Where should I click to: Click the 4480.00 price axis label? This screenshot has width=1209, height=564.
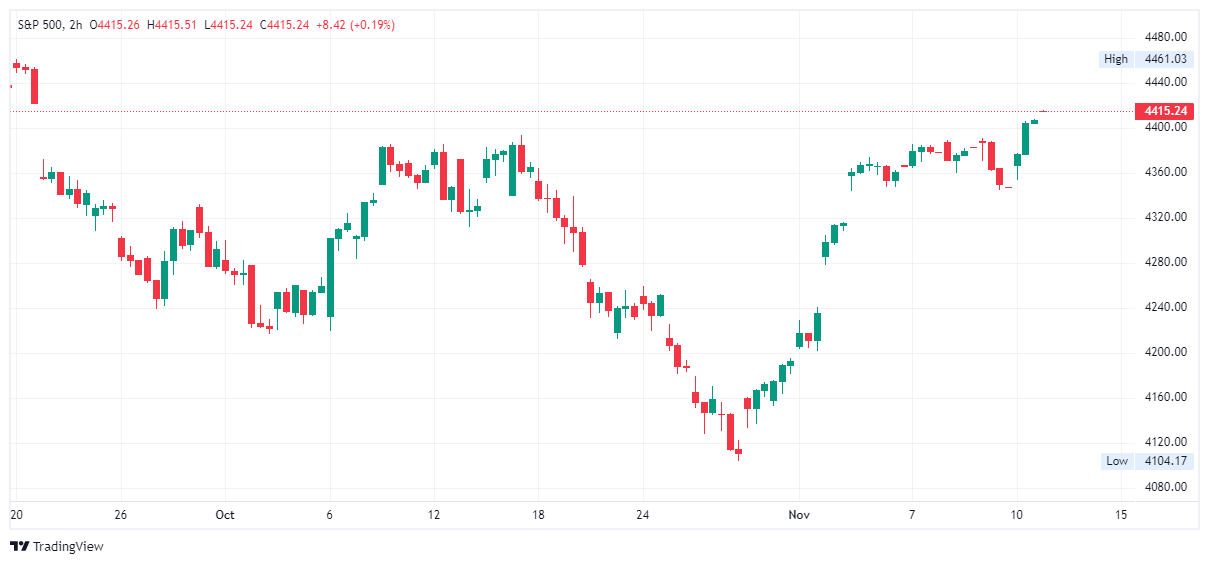[x=1165, y=36]
